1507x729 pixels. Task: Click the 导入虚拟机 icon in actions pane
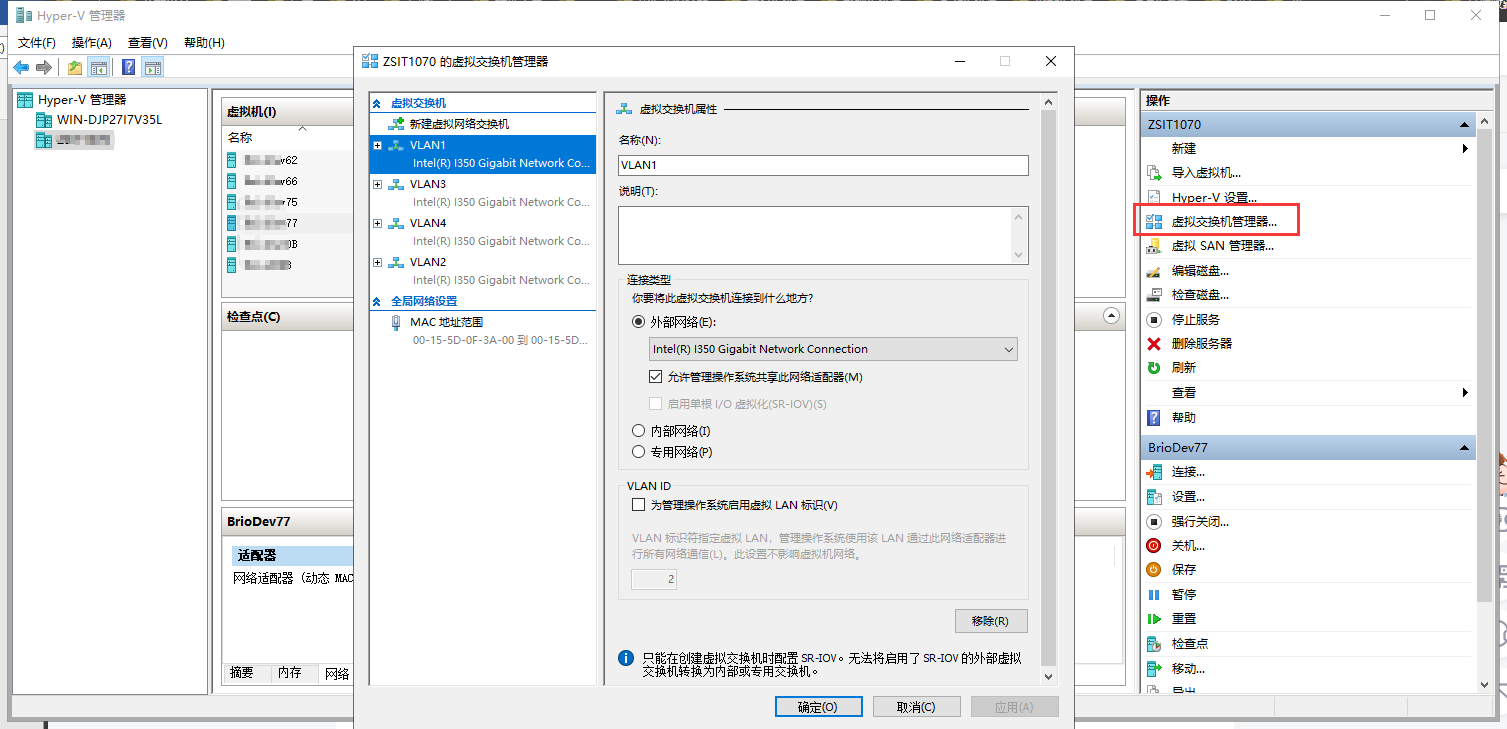[x=1153, y=173]
